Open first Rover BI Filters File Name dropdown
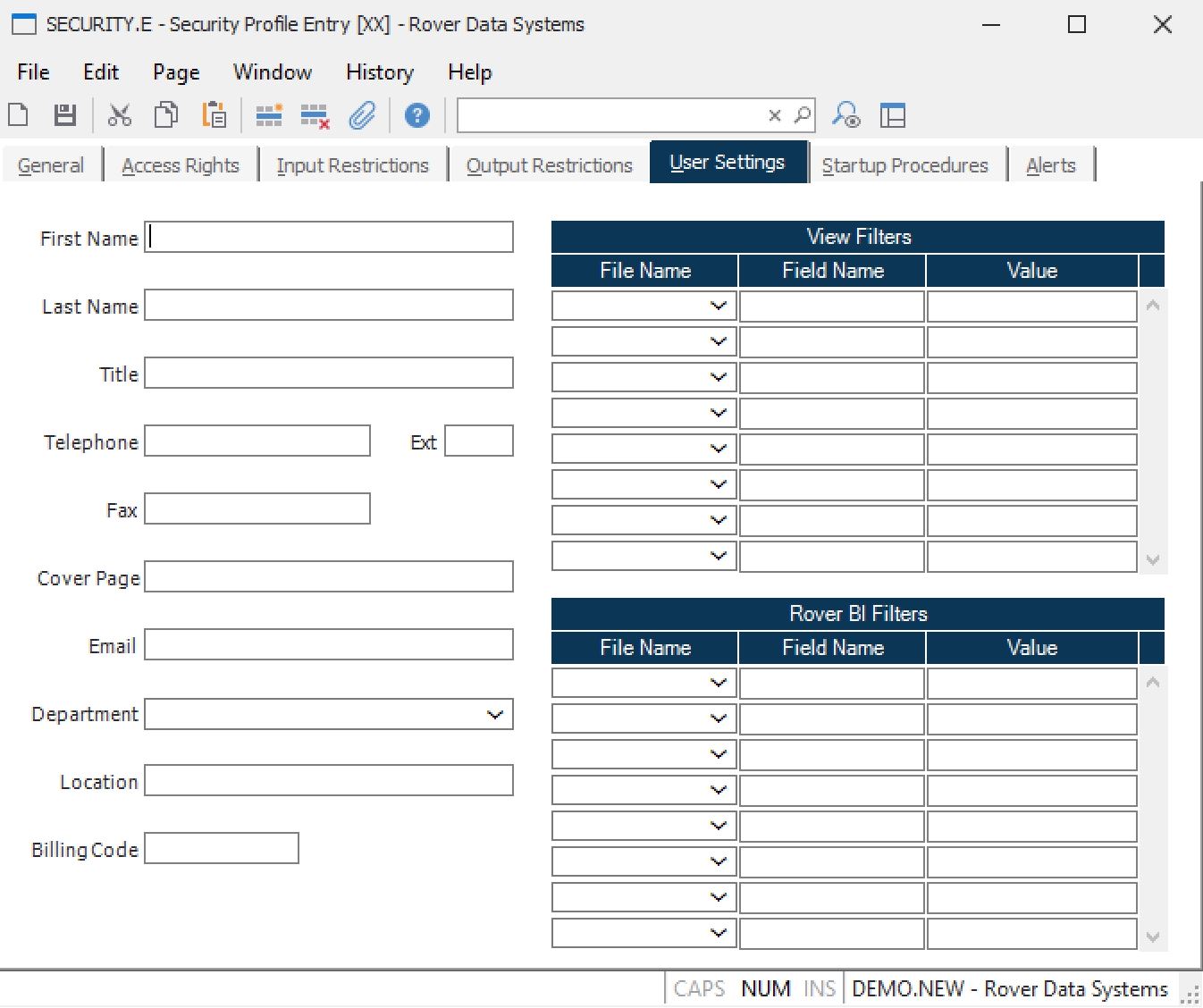1203x1008 pixels. (x=718, y=684)
